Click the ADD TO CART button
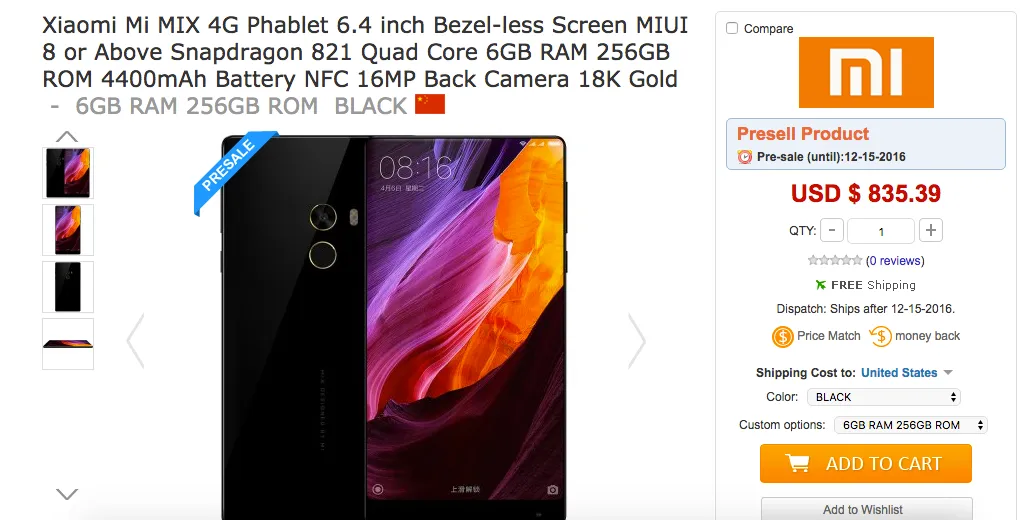This screenshot has height=520, width=1024. [x=865, y=463]
